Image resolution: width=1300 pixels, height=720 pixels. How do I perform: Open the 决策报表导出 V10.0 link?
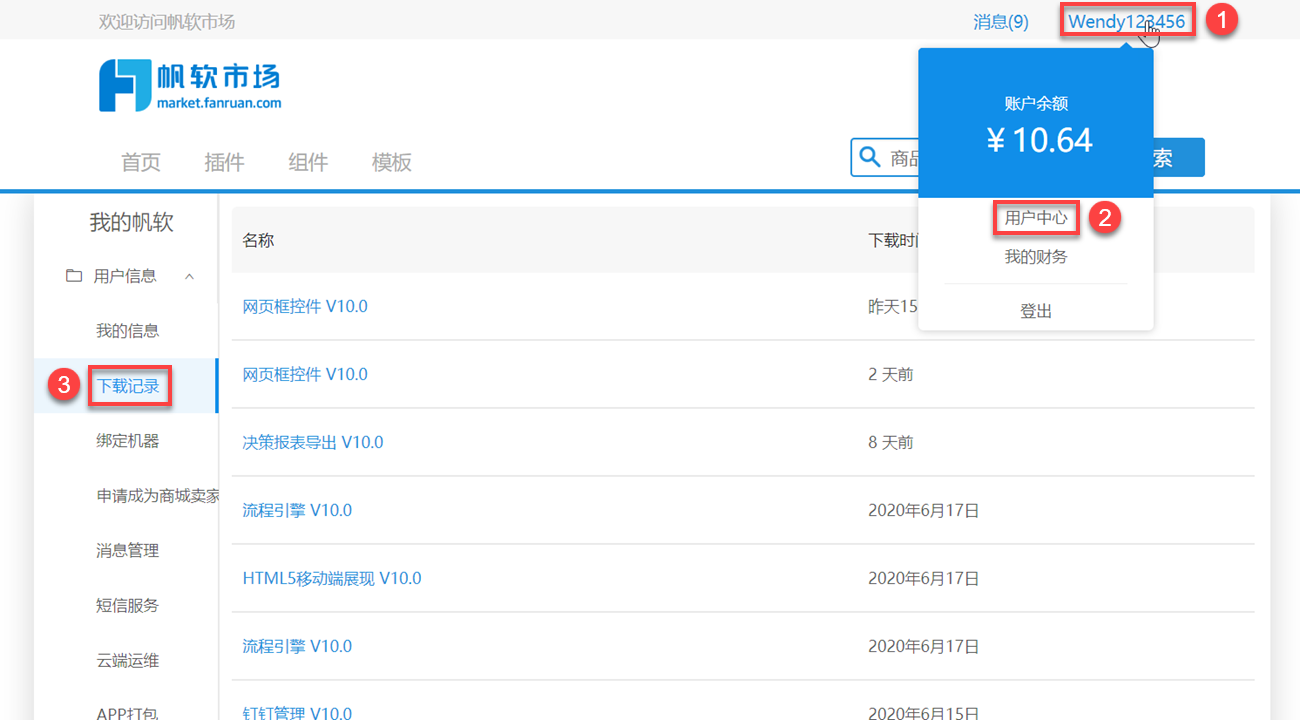(x=313, y=442)
